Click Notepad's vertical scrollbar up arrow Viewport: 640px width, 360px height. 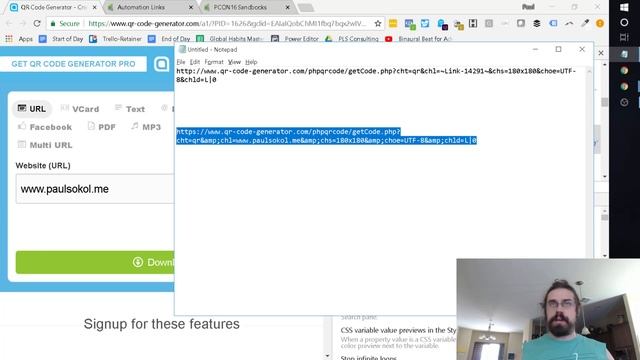[x=589, y=71]
